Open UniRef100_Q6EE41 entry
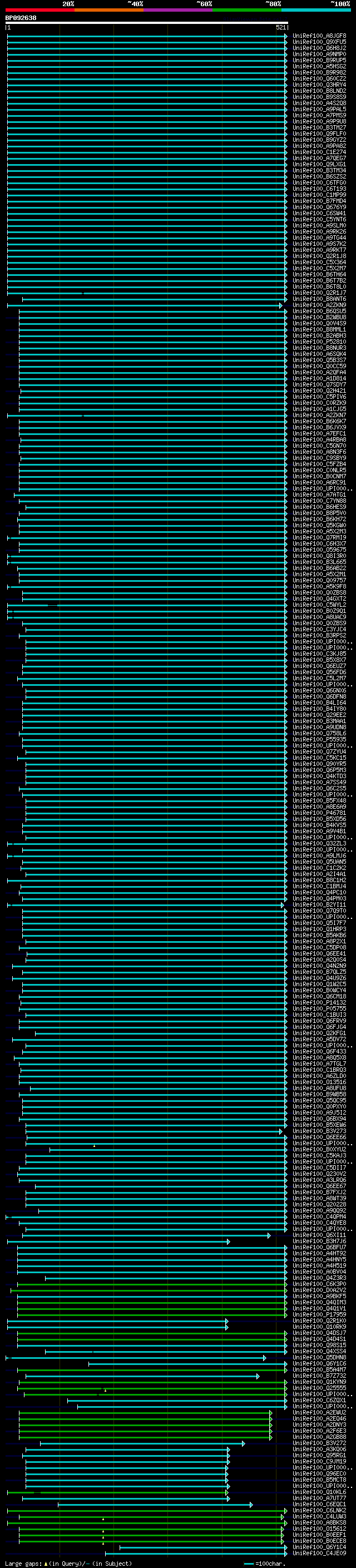This screenshot has width=356, height=1568. point(319,954)
